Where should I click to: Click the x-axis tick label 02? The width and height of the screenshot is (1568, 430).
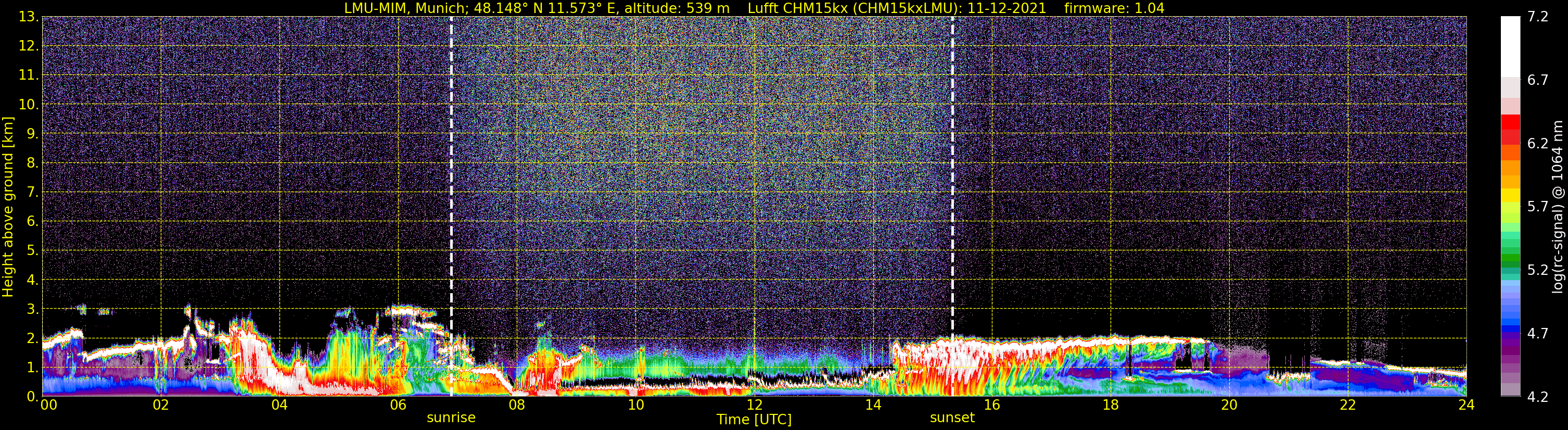pyautogui.click(x=161, y=405)
